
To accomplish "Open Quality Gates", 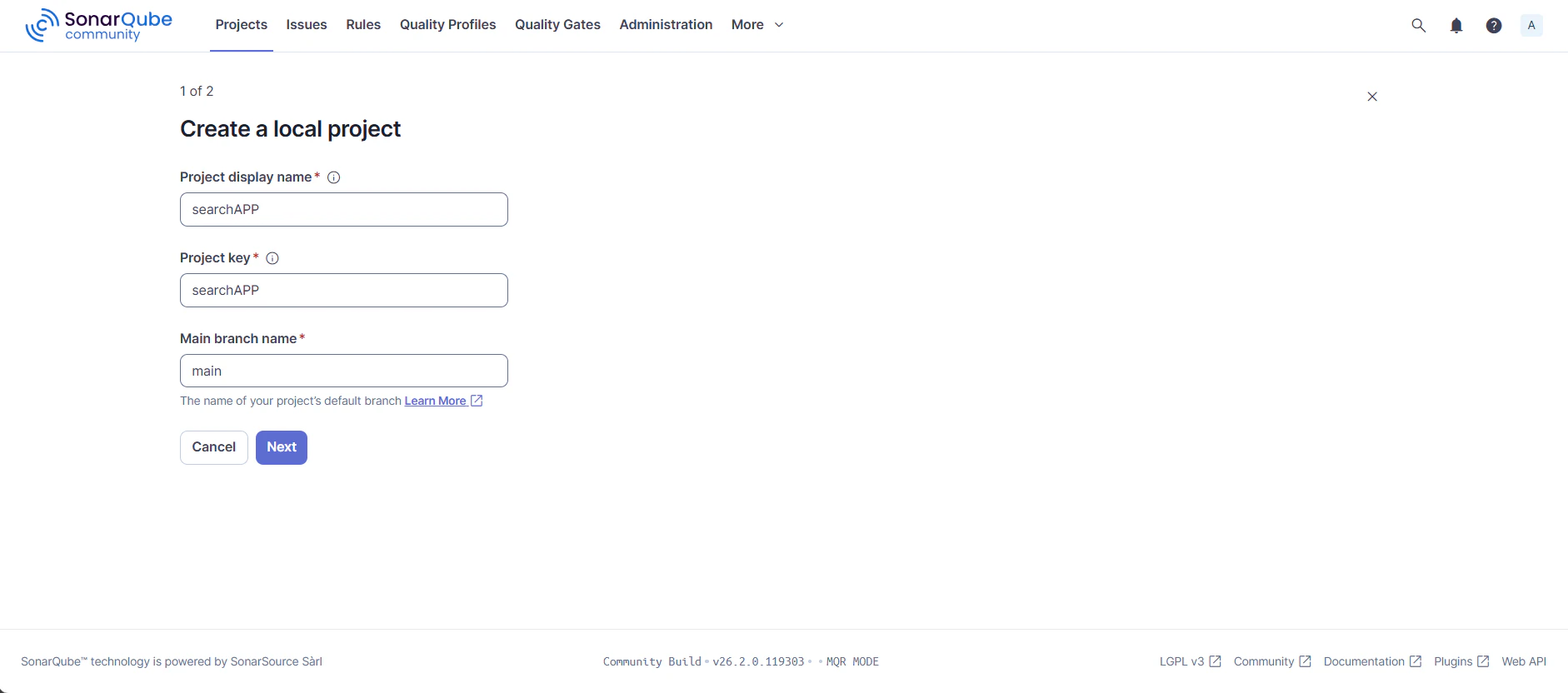I will click(557, 25).
